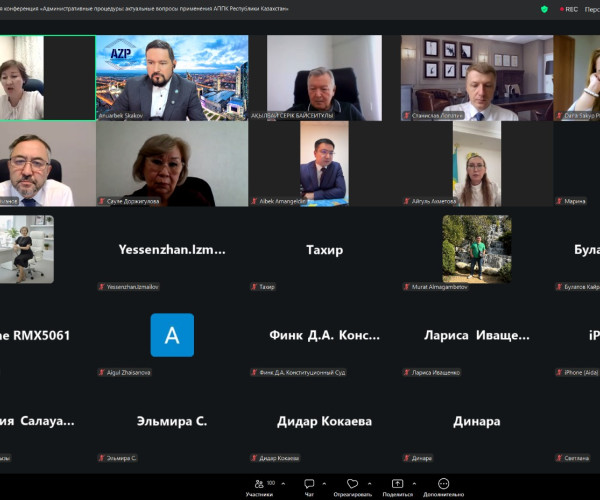Expand the Participants options chevron
The width and height of the screenshot is (600, 500).
point(283,484)
